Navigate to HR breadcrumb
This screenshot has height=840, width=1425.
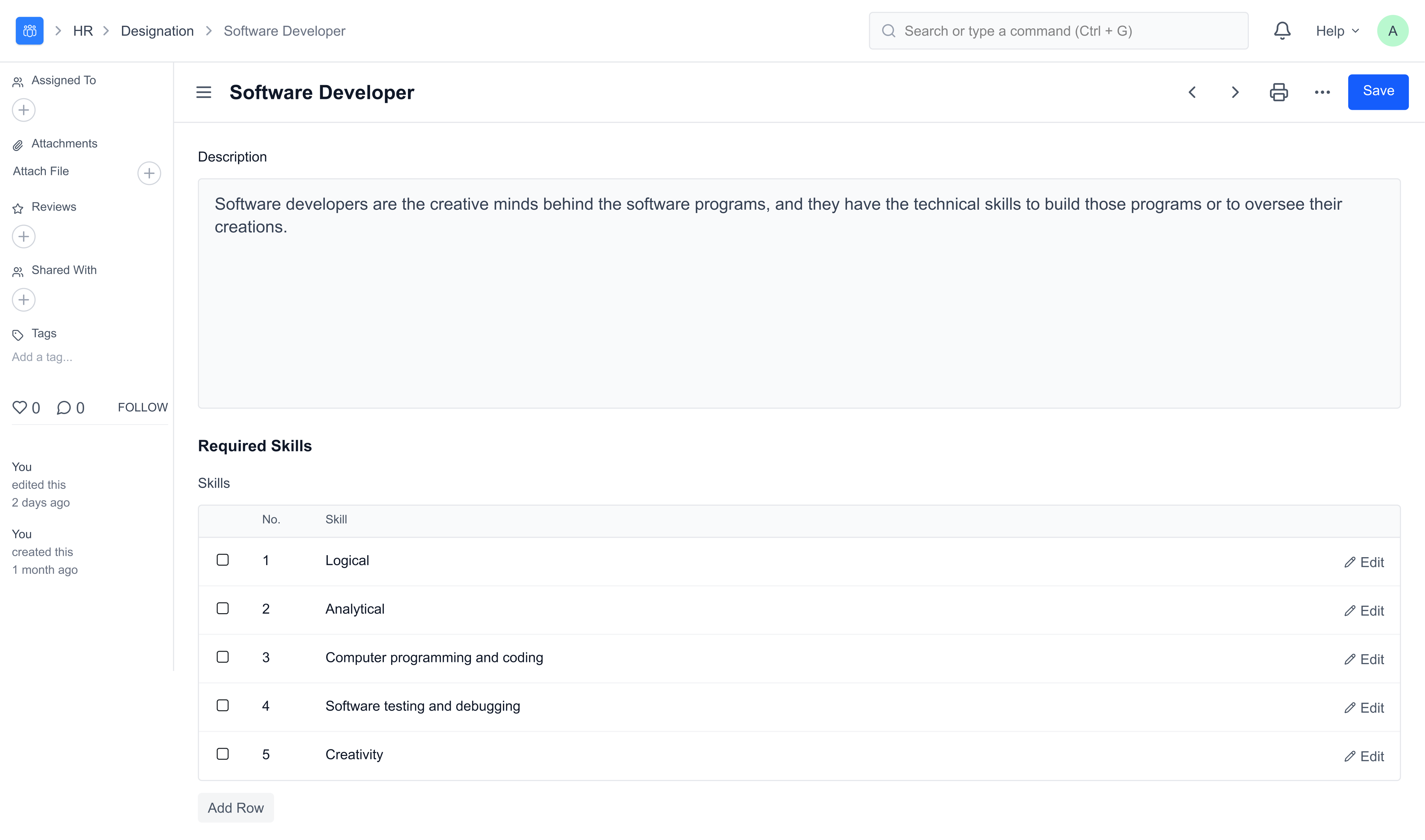(x=83, y=31)
